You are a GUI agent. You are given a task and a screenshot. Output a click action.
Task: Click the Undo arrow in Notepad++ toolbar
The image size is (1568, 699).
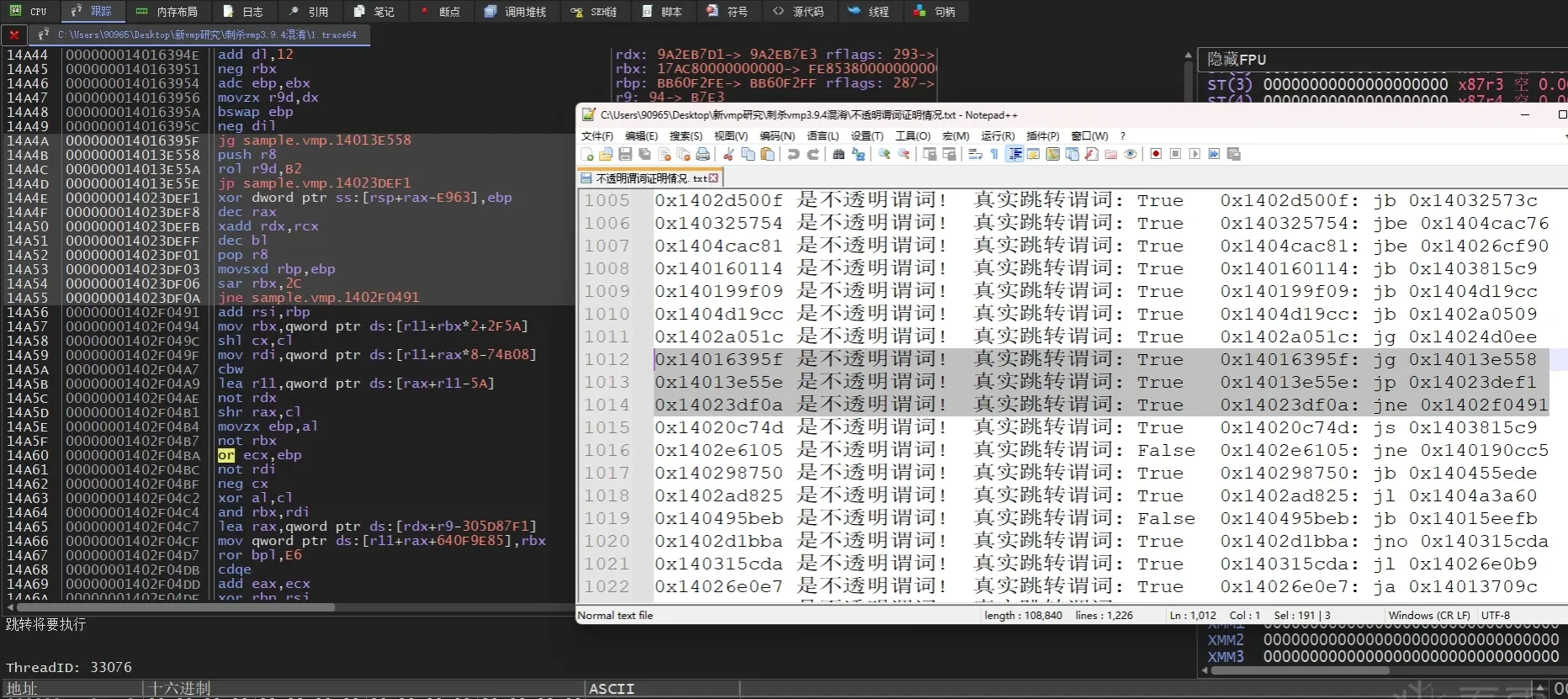tap(793, 154)
